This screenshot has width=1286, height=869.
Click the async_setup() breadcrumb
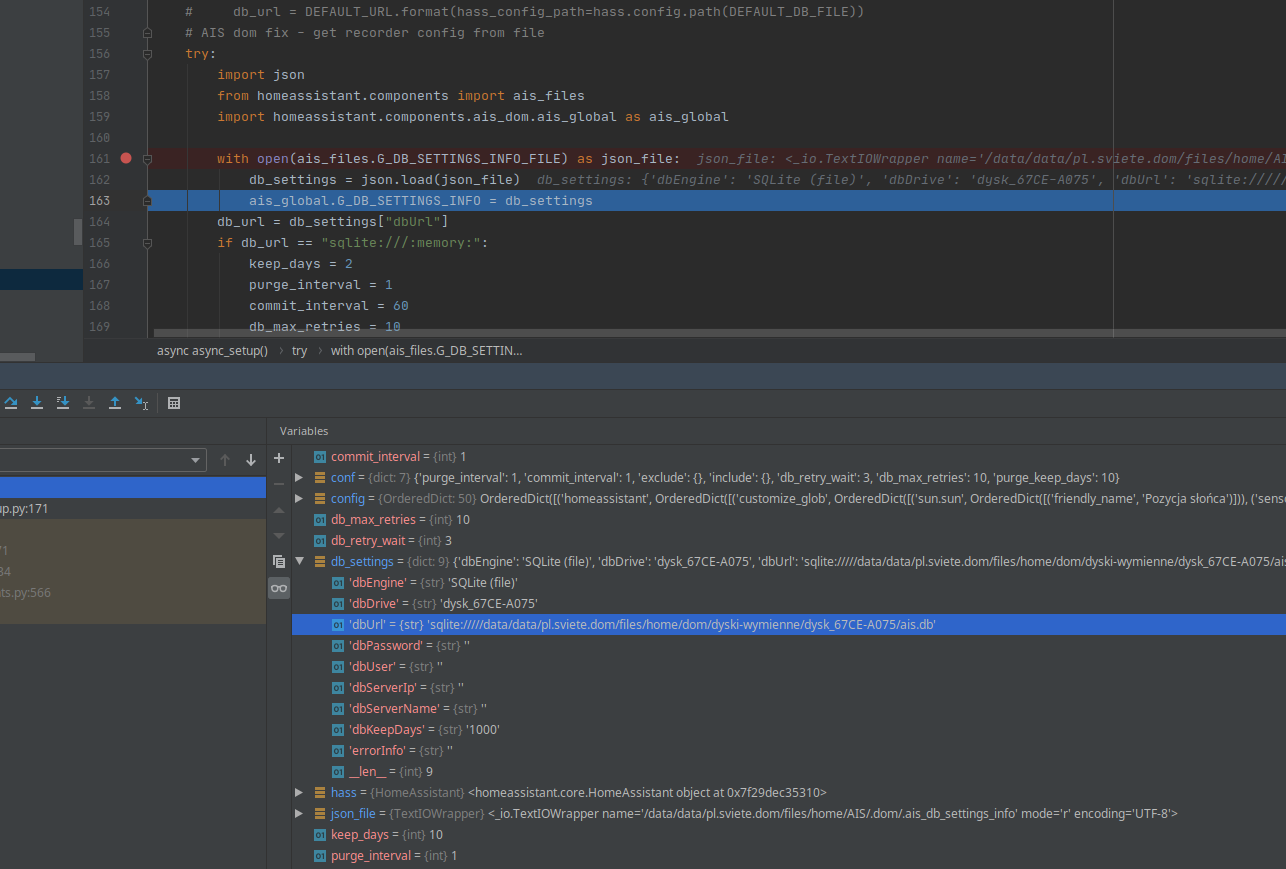tap(212, 351)
